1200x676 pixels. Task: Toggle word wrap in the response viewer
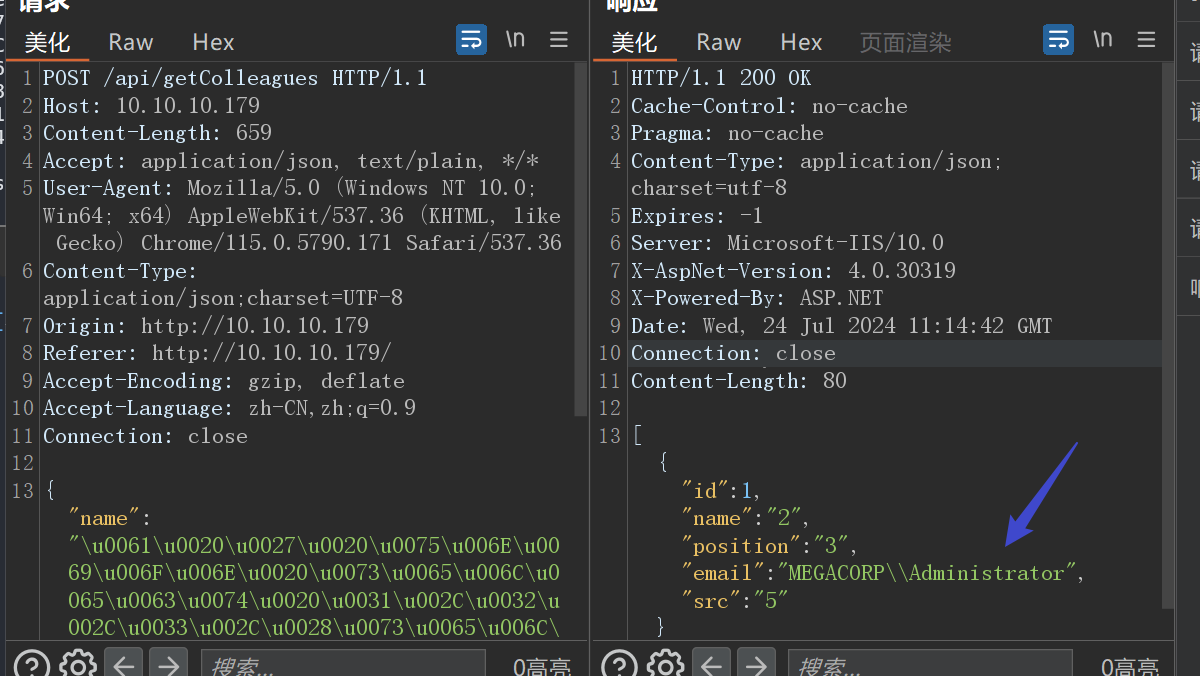click(x=1058, y=39)
